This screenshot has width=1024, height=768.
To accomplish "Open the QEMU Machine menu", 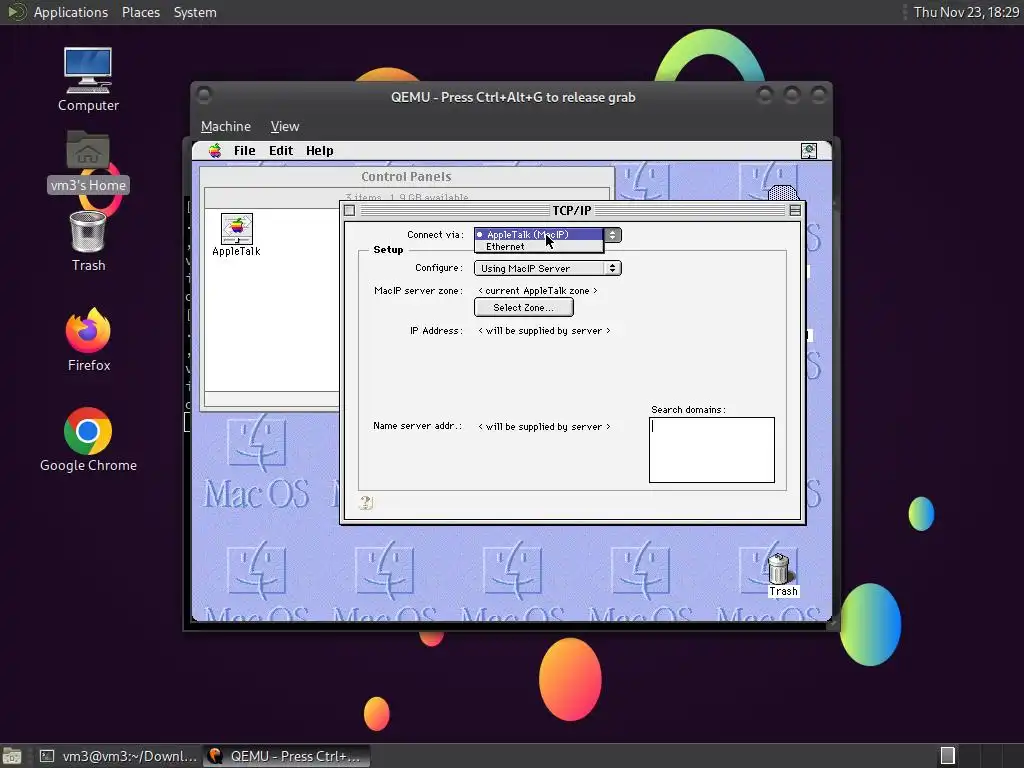I will click(225, 127).
